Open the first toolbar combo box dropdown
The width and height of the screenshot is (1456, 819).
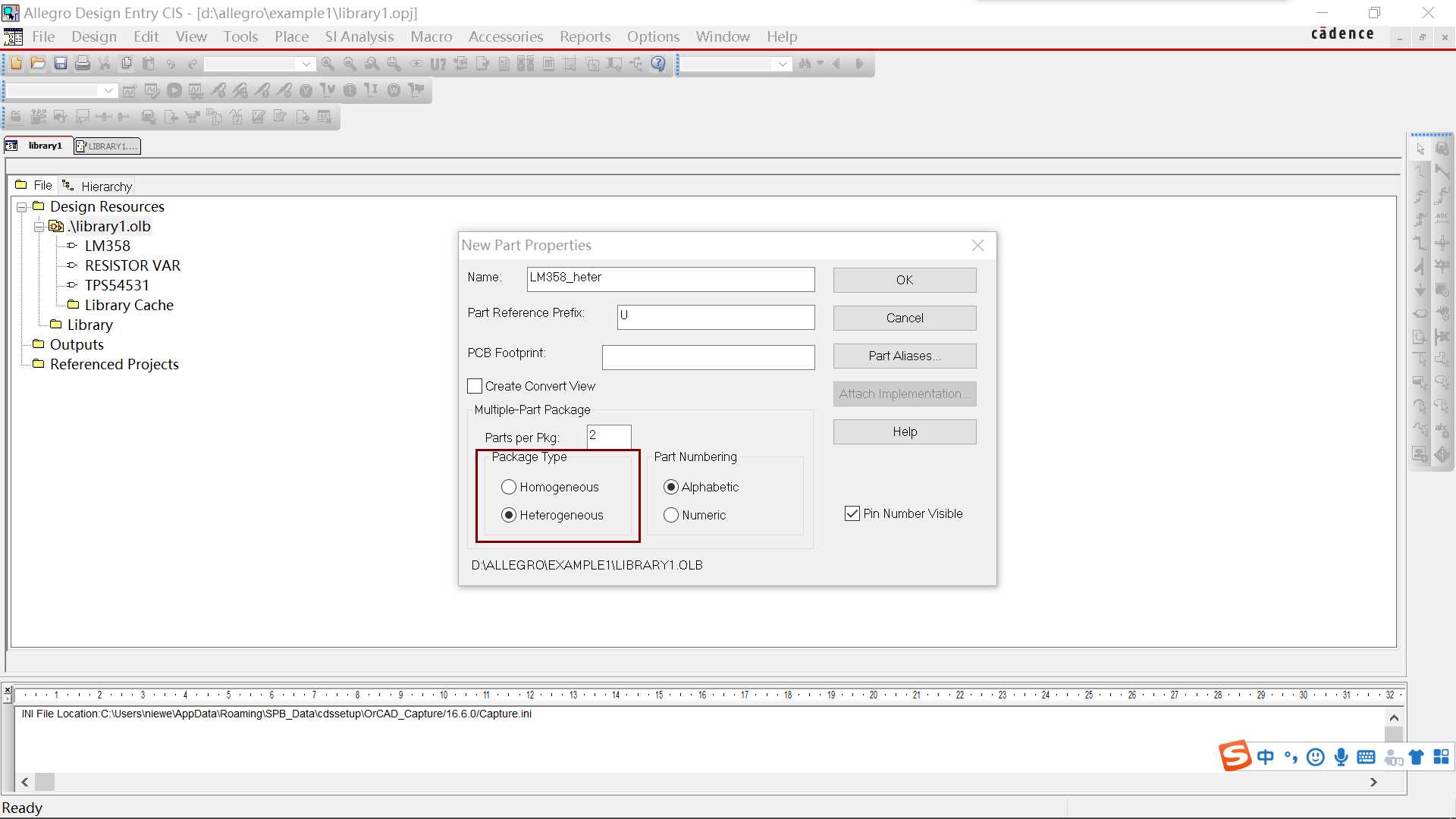point(306,64)
